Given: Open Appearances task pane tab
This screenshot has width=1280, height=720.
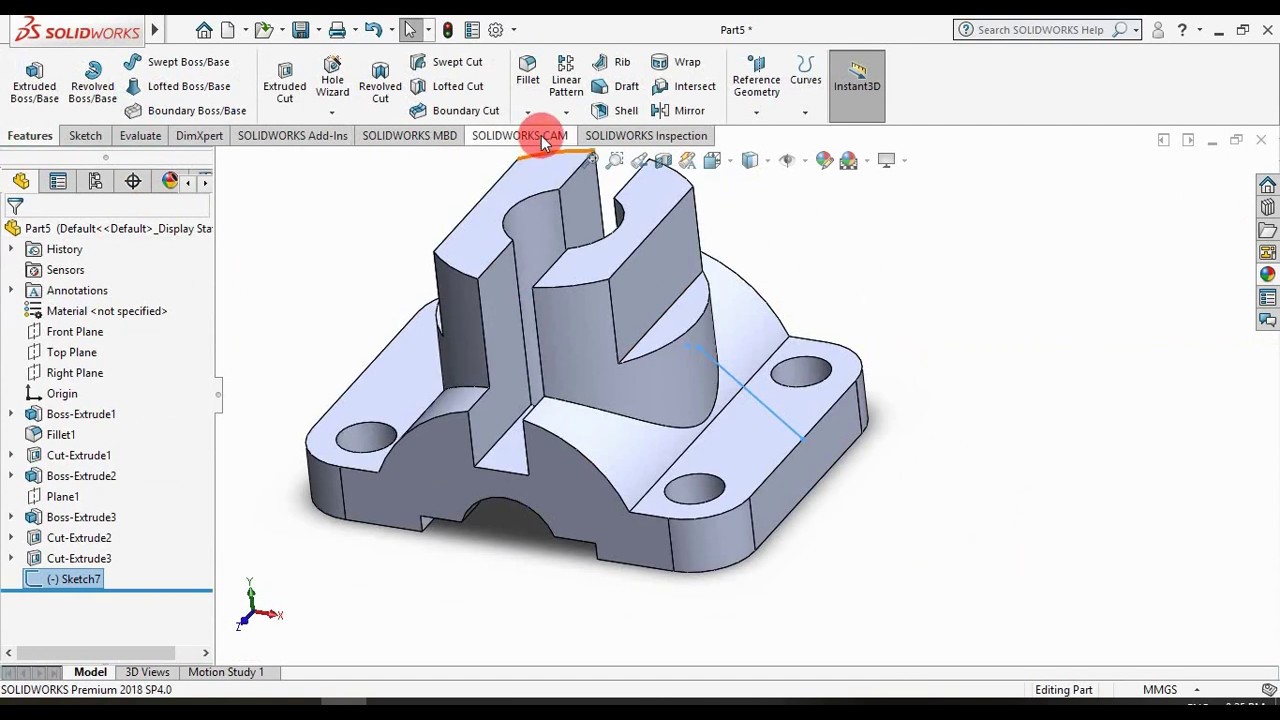Looking at the screenshot, I should click(1267, 274).
